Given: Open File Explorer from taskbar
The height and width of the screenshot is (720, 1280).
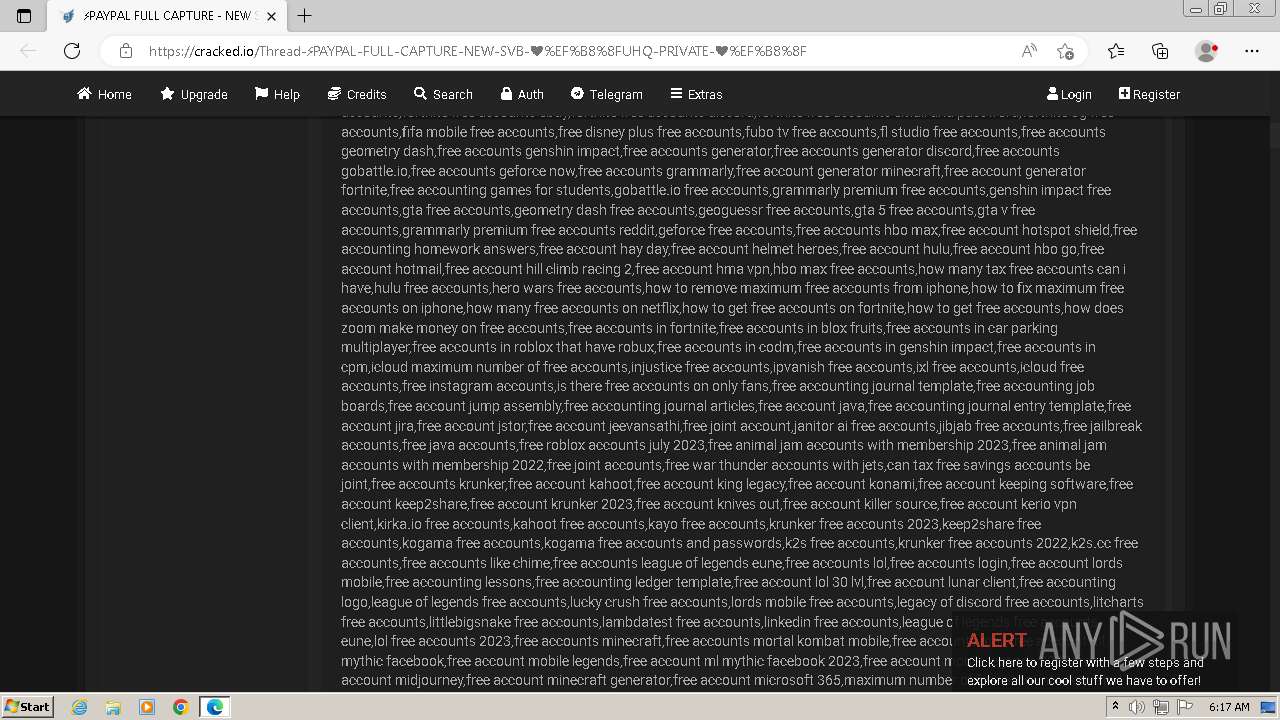Looking at the screenshot, I should [113, 707].
